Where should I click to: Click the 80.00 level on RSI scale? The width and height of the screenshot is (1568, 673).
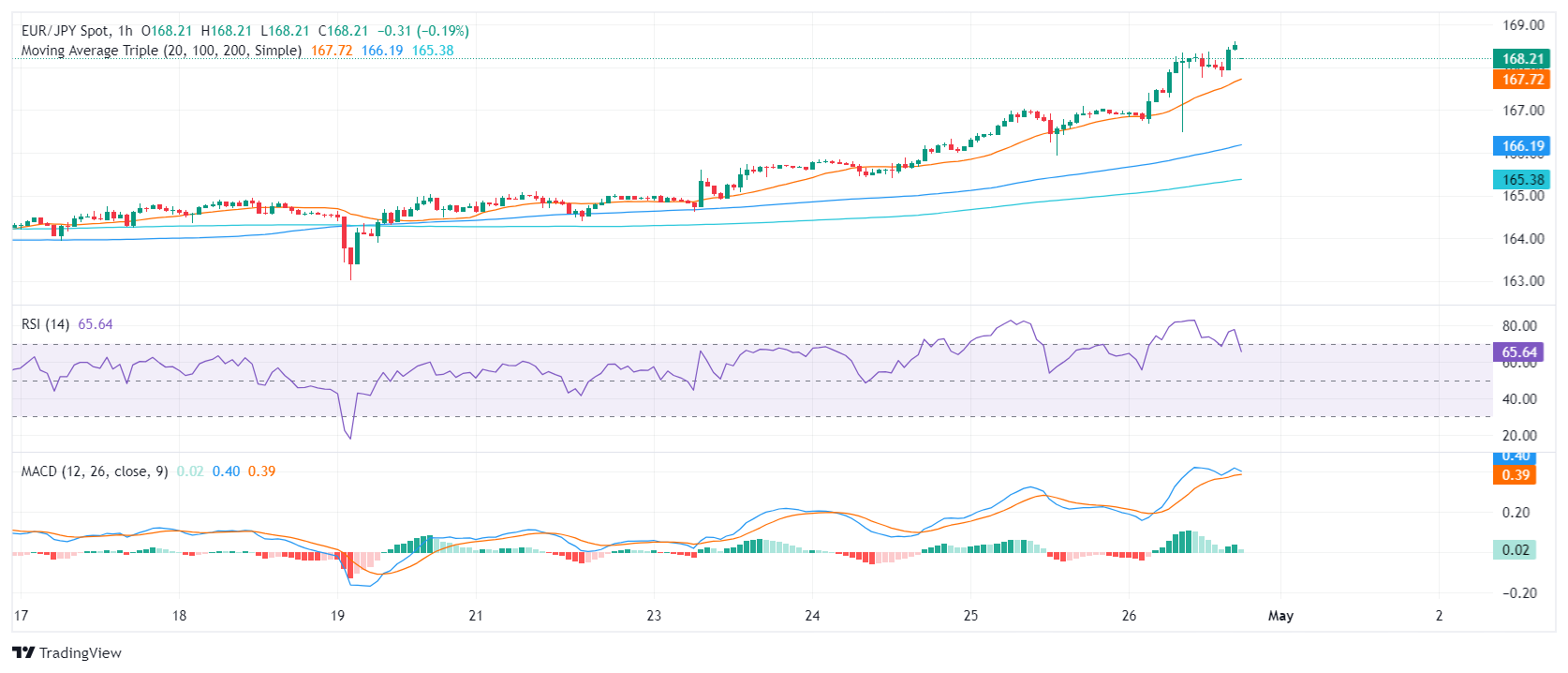1518,326
